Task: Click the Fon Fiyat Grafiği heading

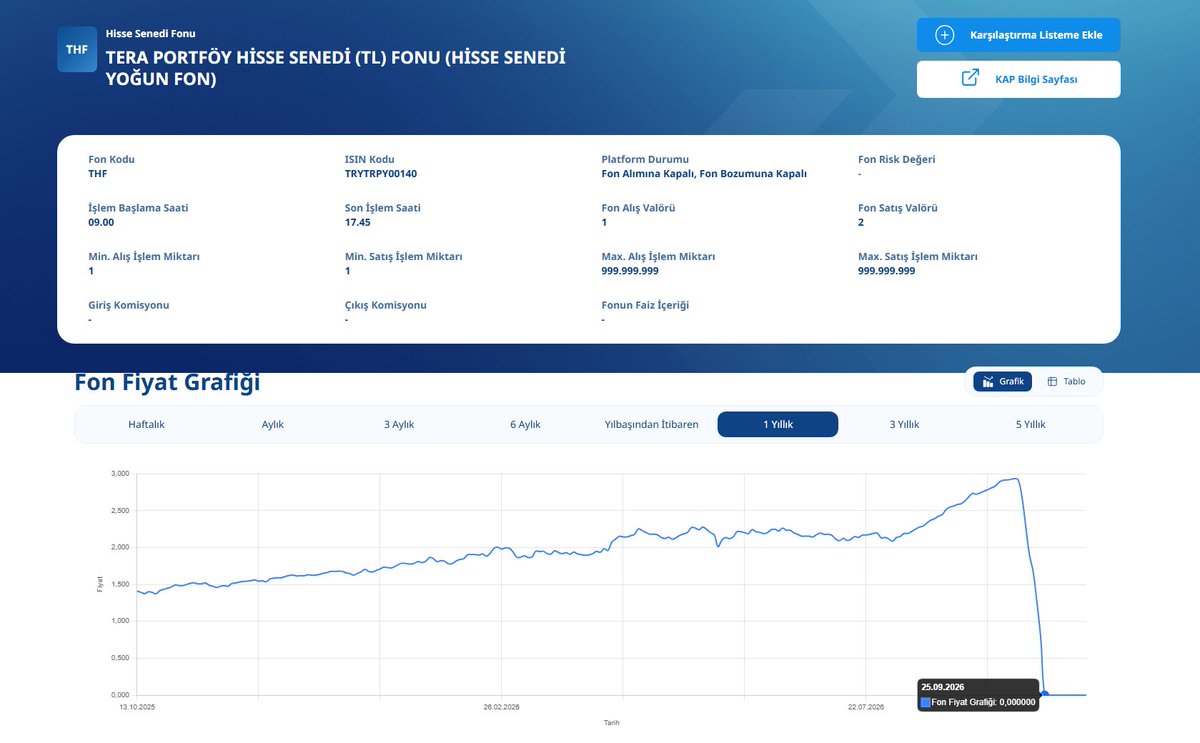Action: [167, 382]
